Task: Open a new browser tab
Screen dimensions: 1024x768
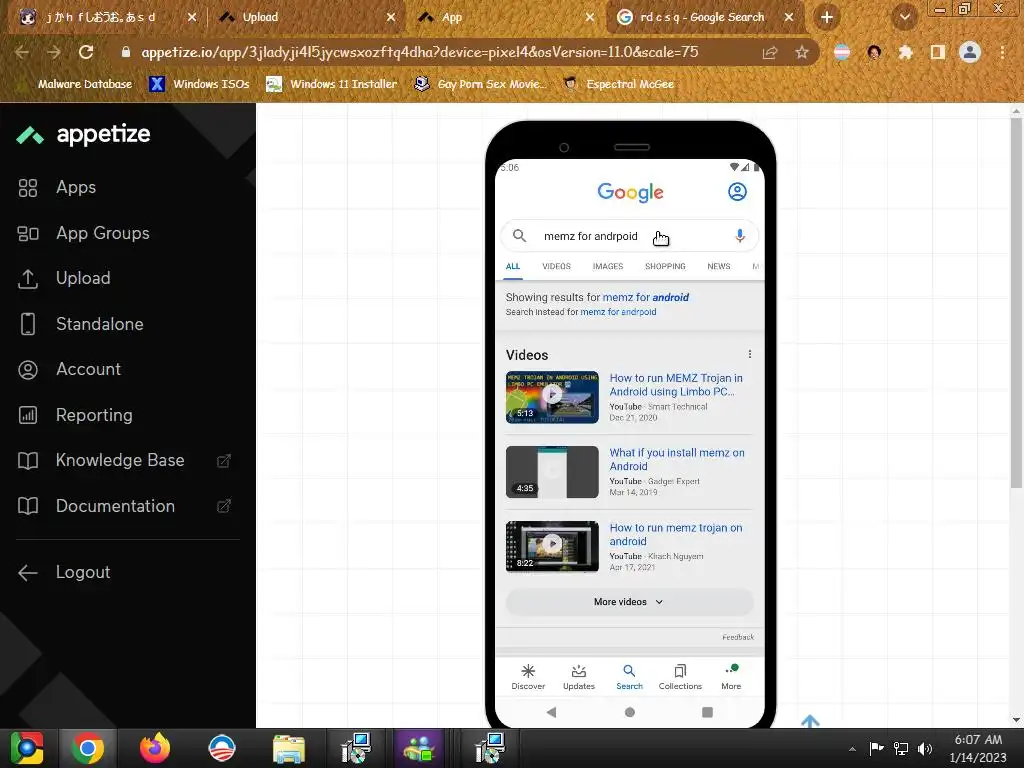Action: pyautogui.click(x=827, y=18)
